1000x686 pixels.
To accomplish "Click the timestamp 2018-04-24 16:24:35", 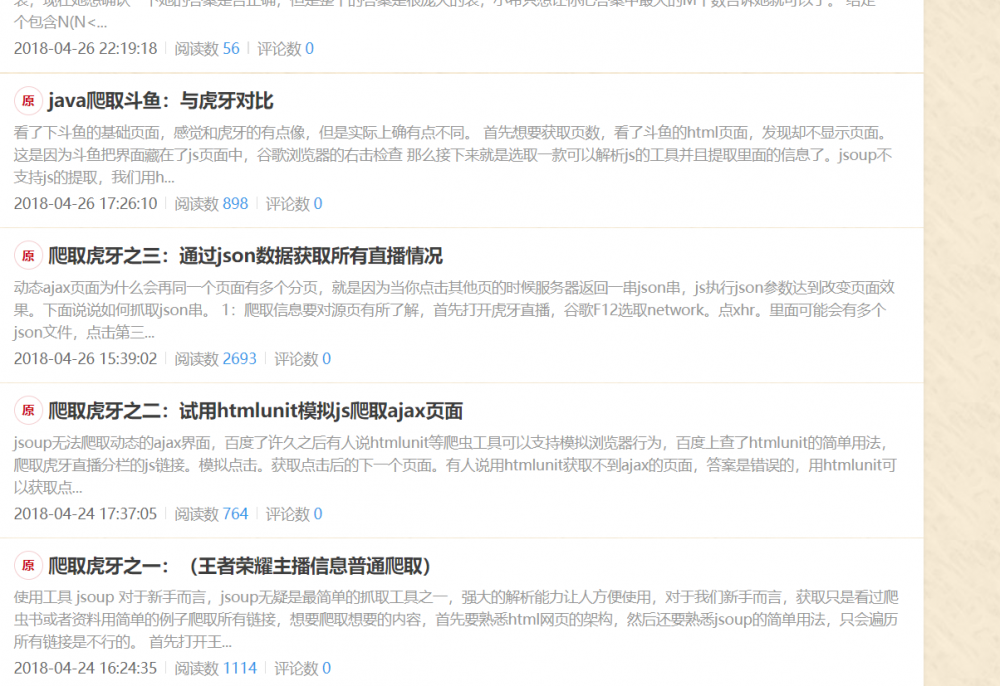I will click(85, 668).
